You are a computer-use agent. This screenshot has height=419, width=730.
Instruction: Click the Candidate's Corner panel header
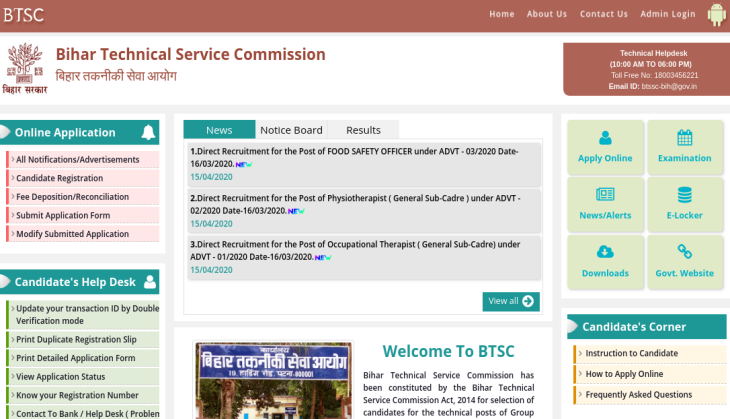click(x=647, y=326)
